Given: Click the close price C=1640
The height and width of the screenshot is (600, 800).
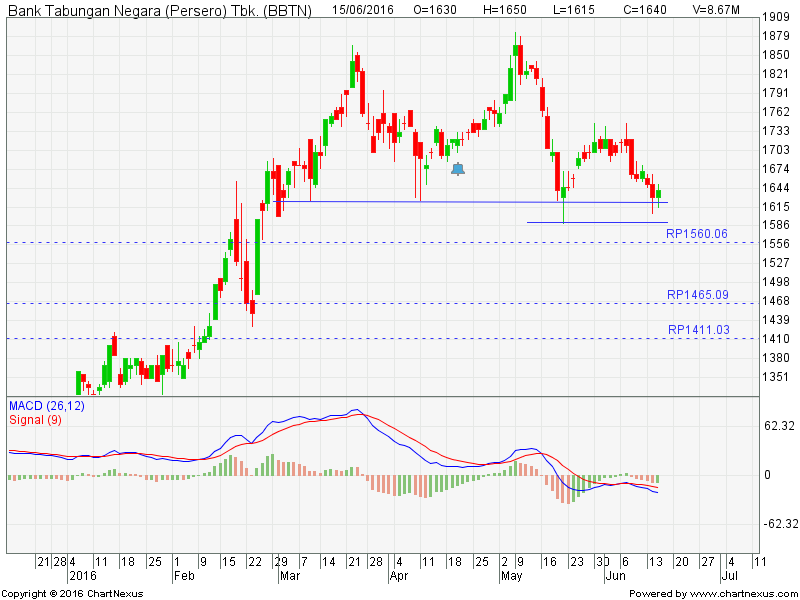Looking at the screenshot, I should click(x=645, y=10).
